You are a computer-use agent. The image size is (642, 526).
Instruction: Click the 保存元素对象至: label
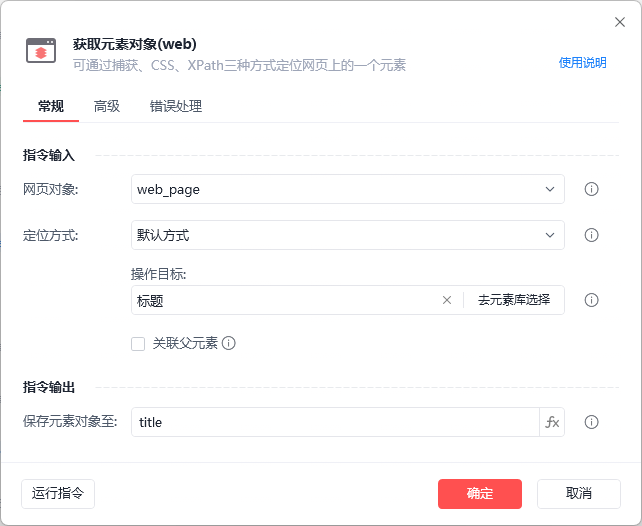click(x=70, y=421)
